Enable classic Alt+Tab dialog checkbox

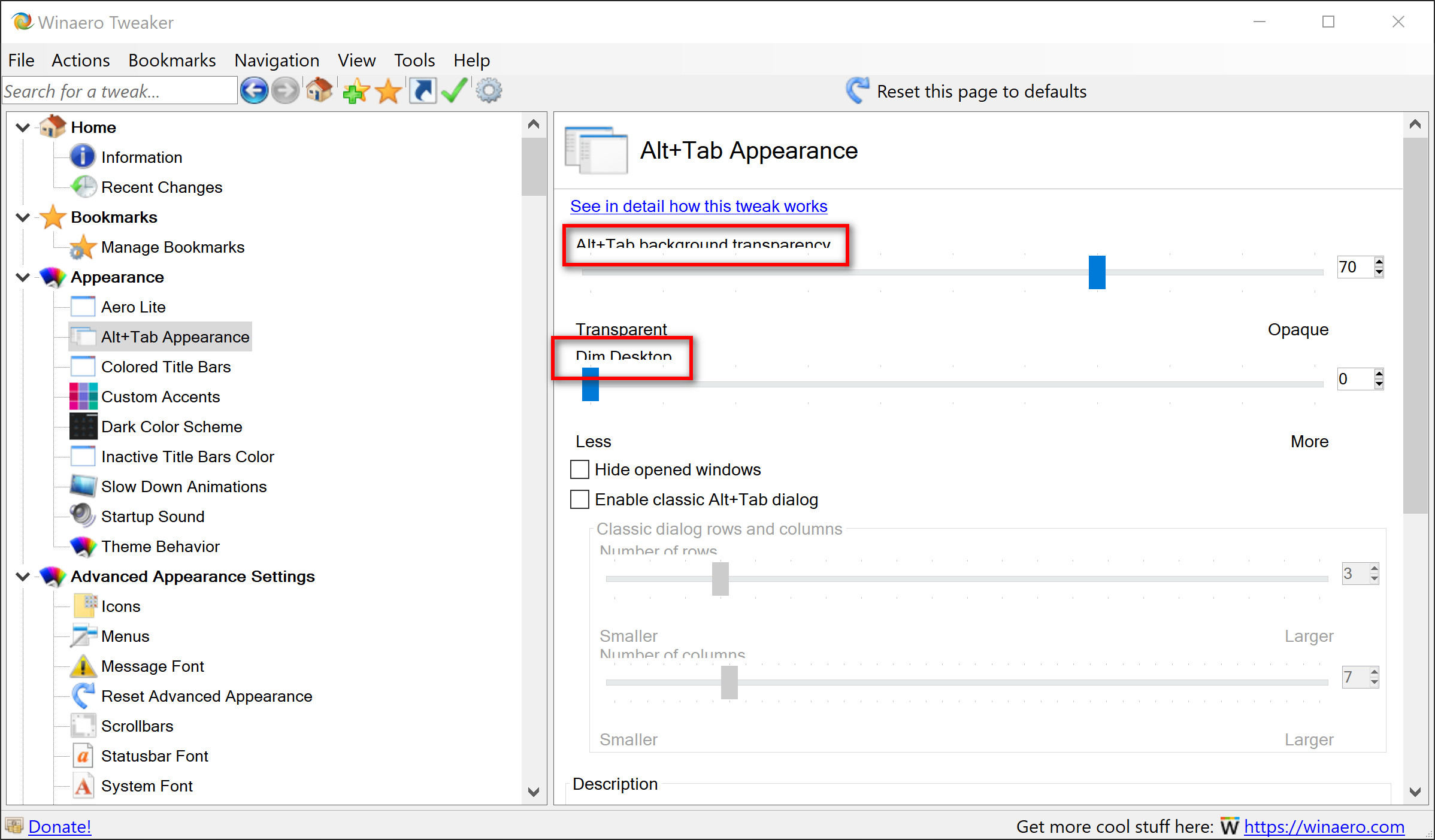[580, 500]
